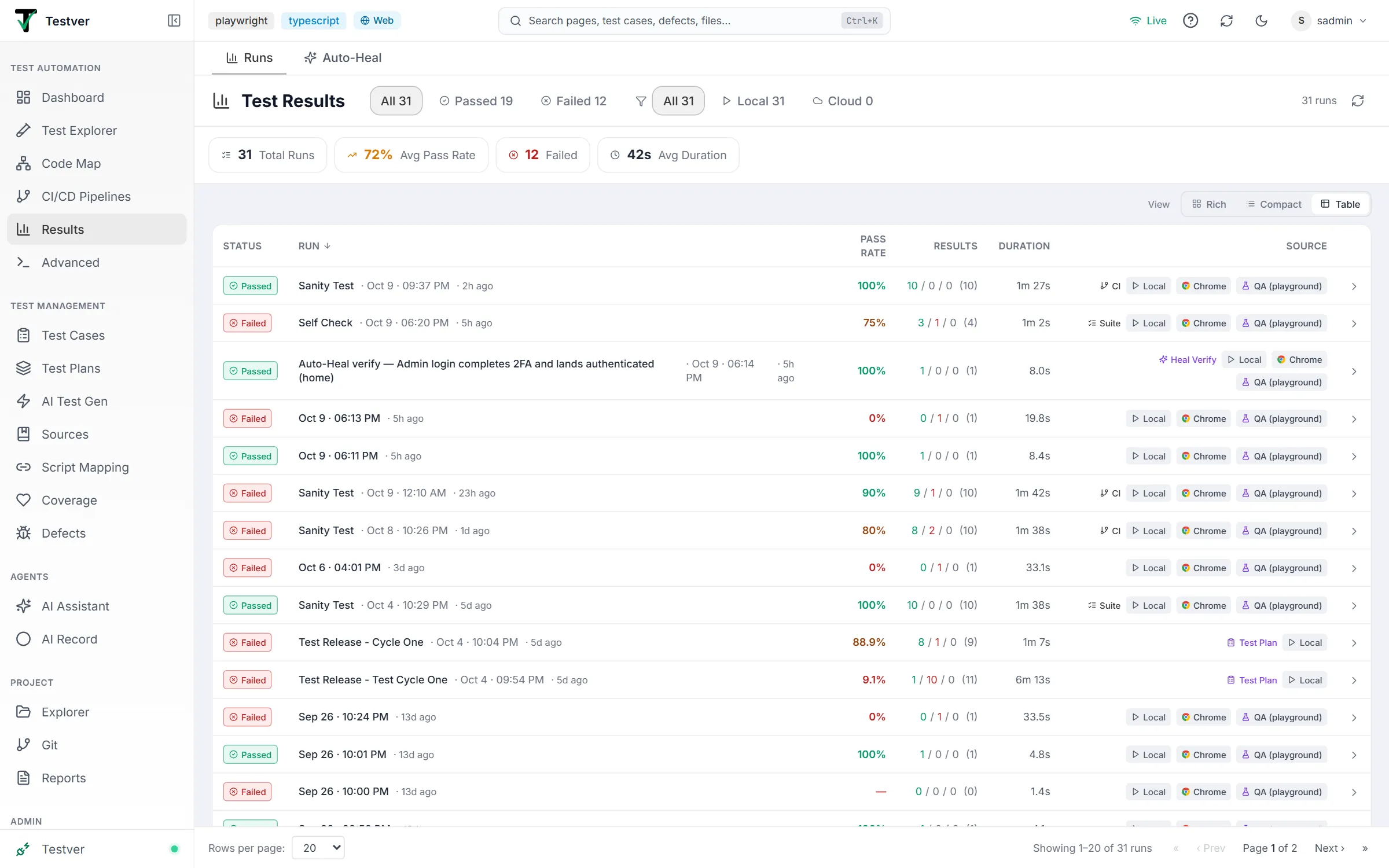The image size is (1389, 868).
Task: Open rows per page dropdown
Action: (318, 848)
